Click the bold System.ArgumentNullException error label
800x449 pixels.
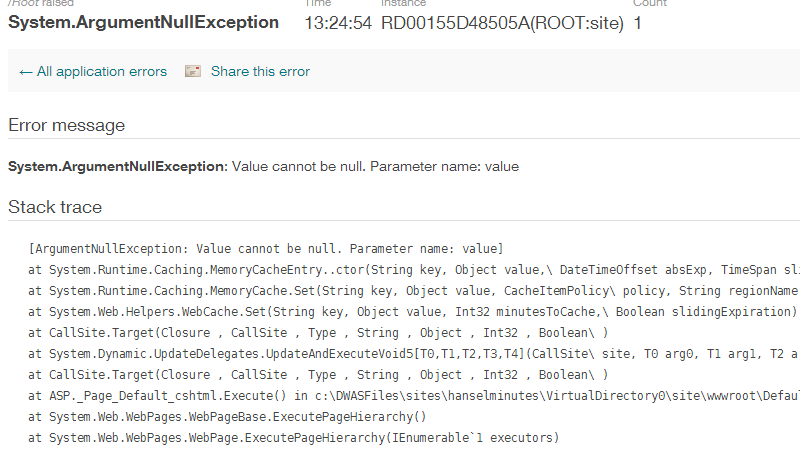point(118,166)
